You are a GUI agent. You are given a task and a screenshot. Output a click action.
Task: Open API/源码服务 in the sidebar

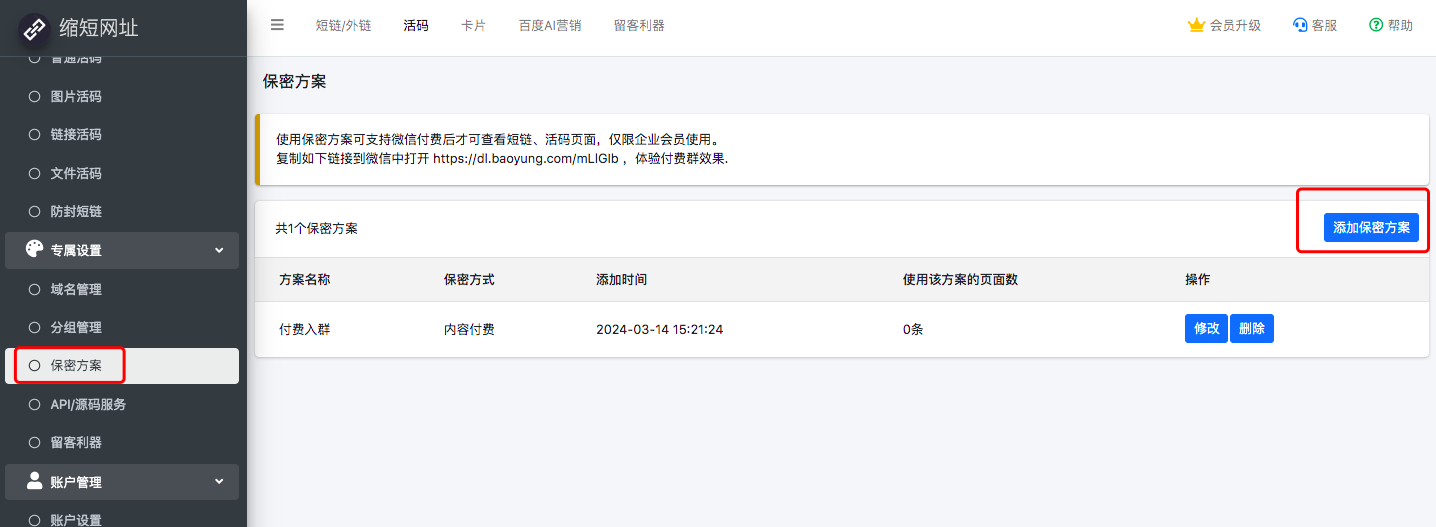click(x=88, y=404)
